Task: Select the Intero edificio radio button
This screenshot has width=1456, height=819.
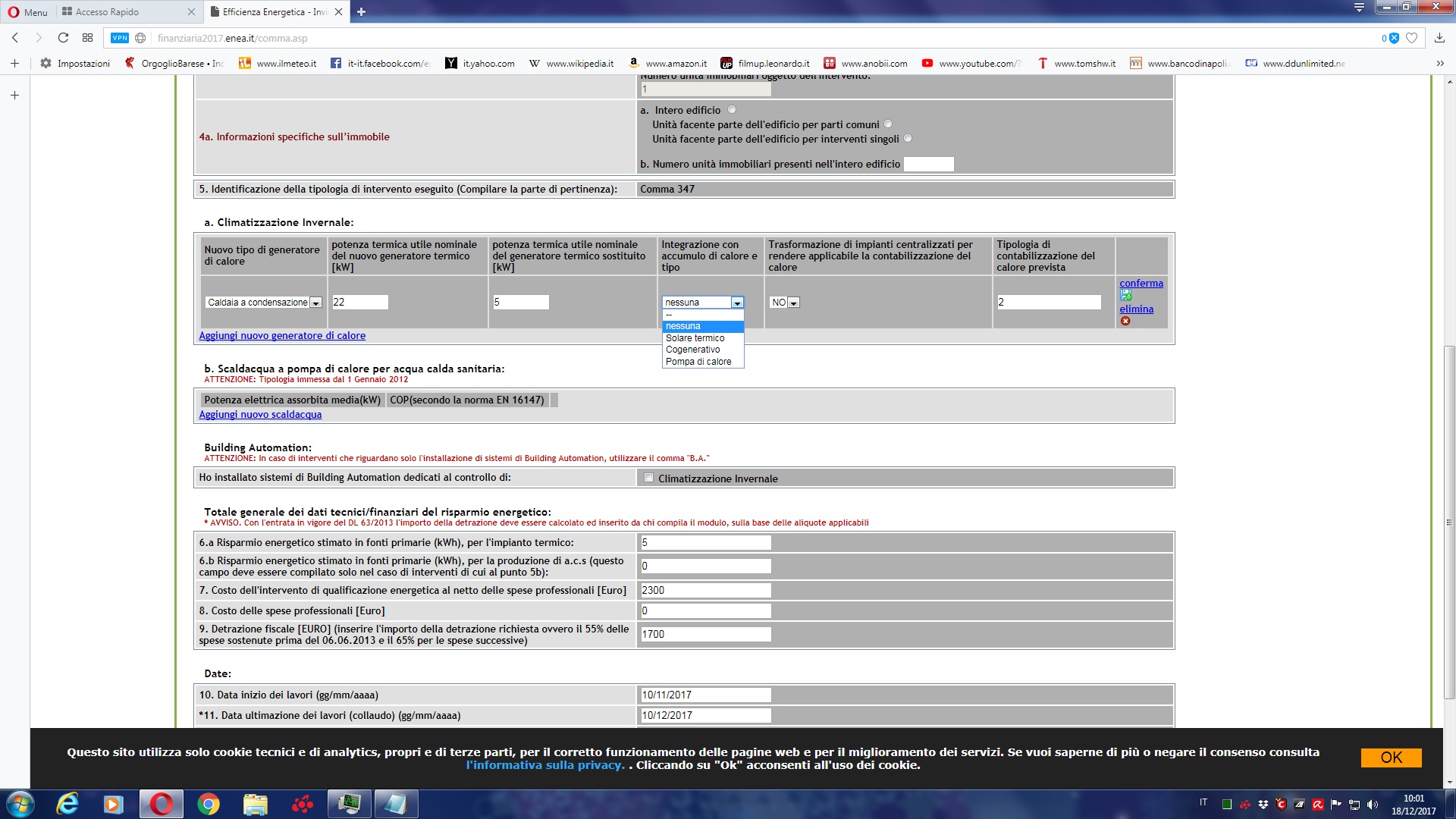Action: coord(732,110)
